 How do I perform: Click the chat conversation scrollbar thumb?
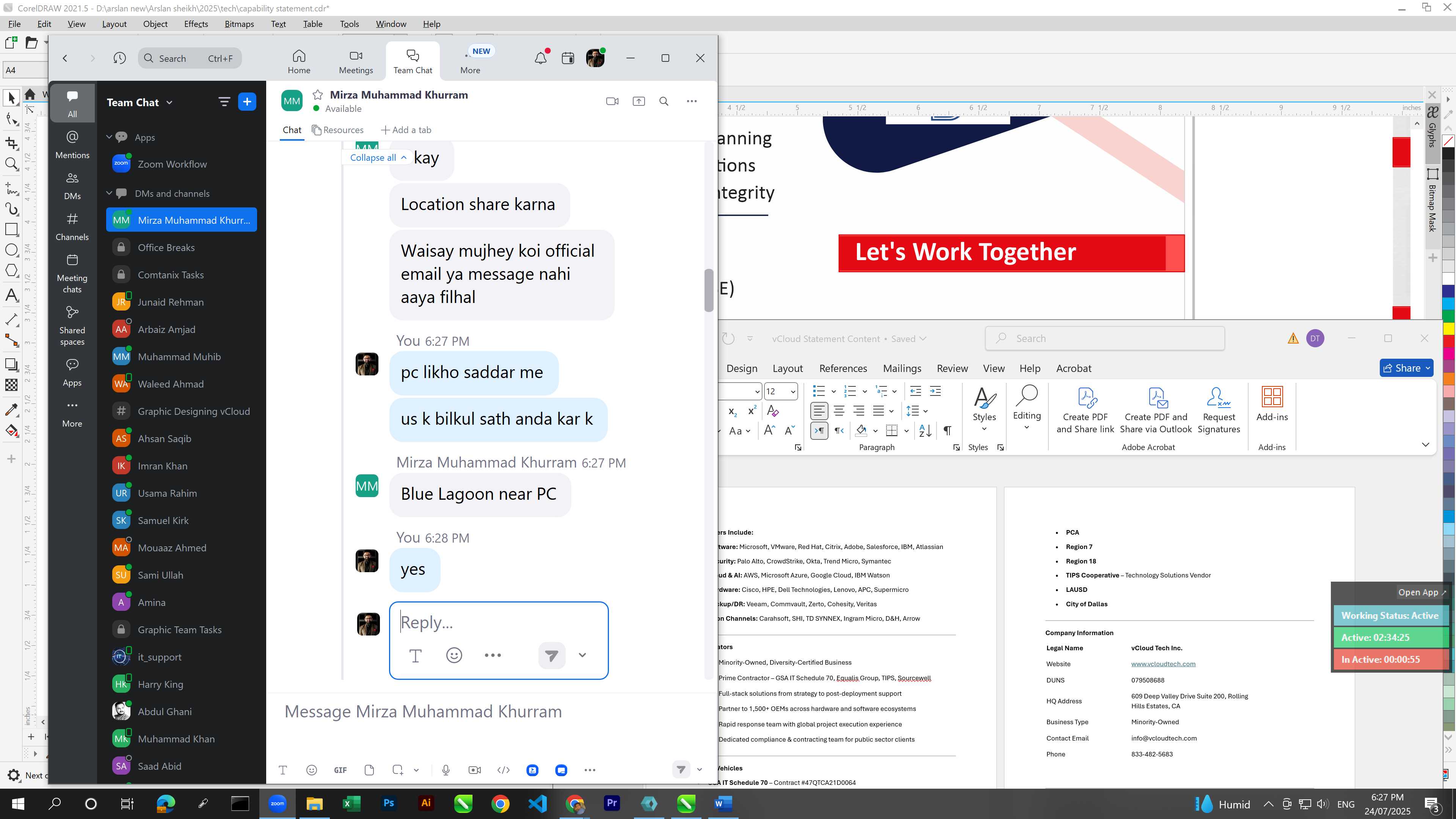coord(709,290)
